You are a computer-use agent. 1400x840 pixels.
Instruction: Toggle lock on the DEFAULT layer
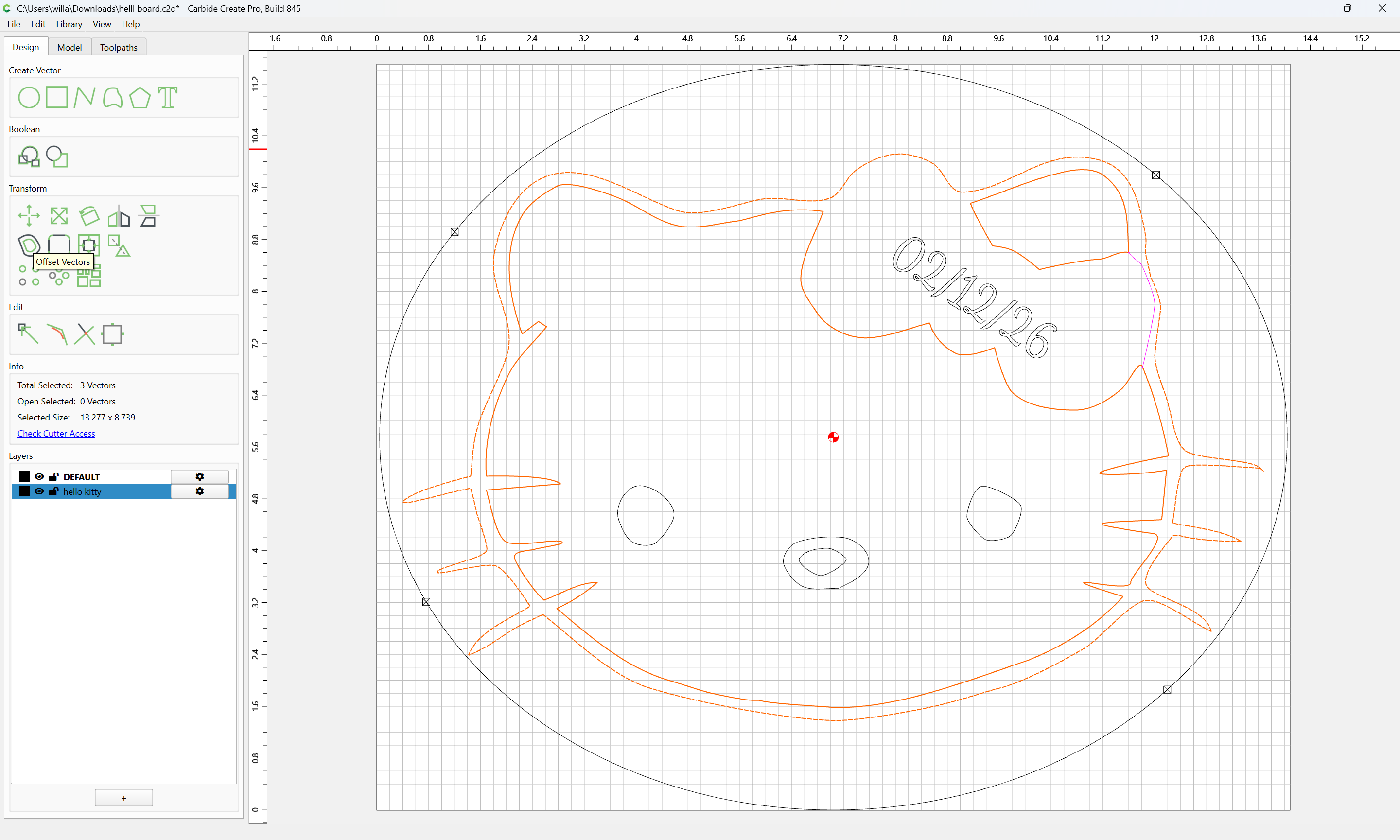coord(54,476)
